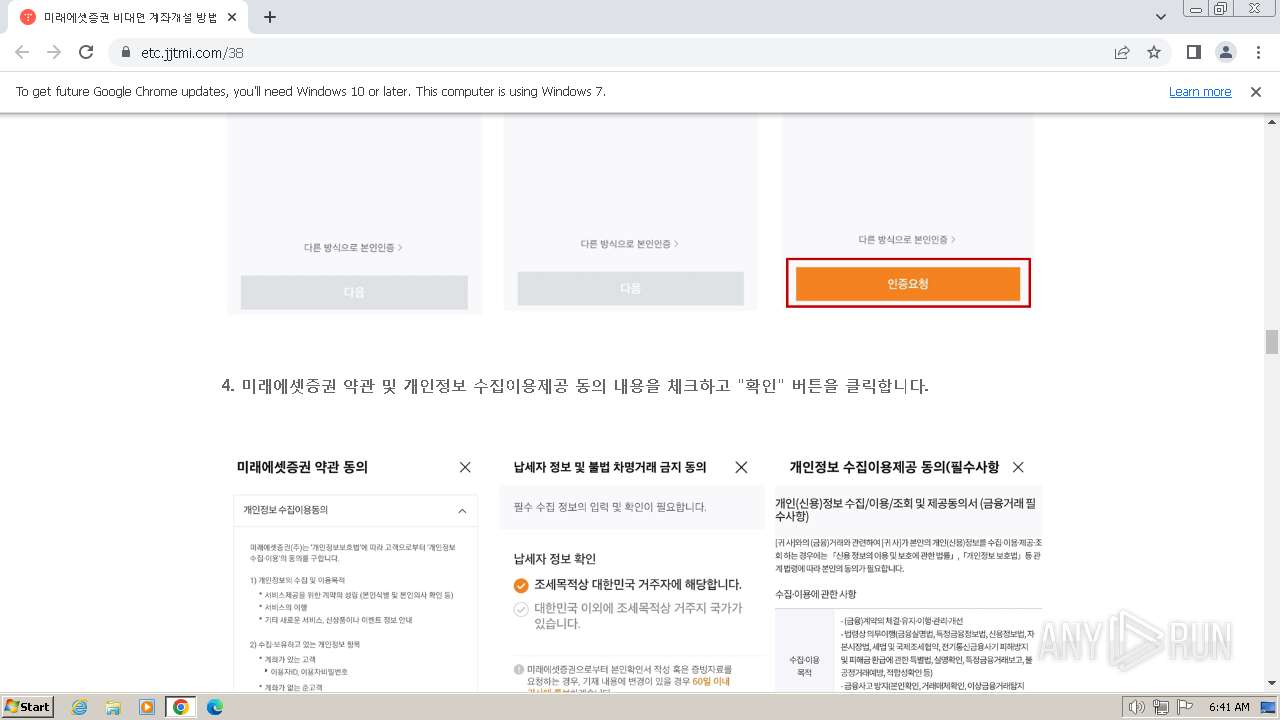This screenshot has height=720, width=1280.
Task: Open the network tray icon
Action: [1161, 707]
